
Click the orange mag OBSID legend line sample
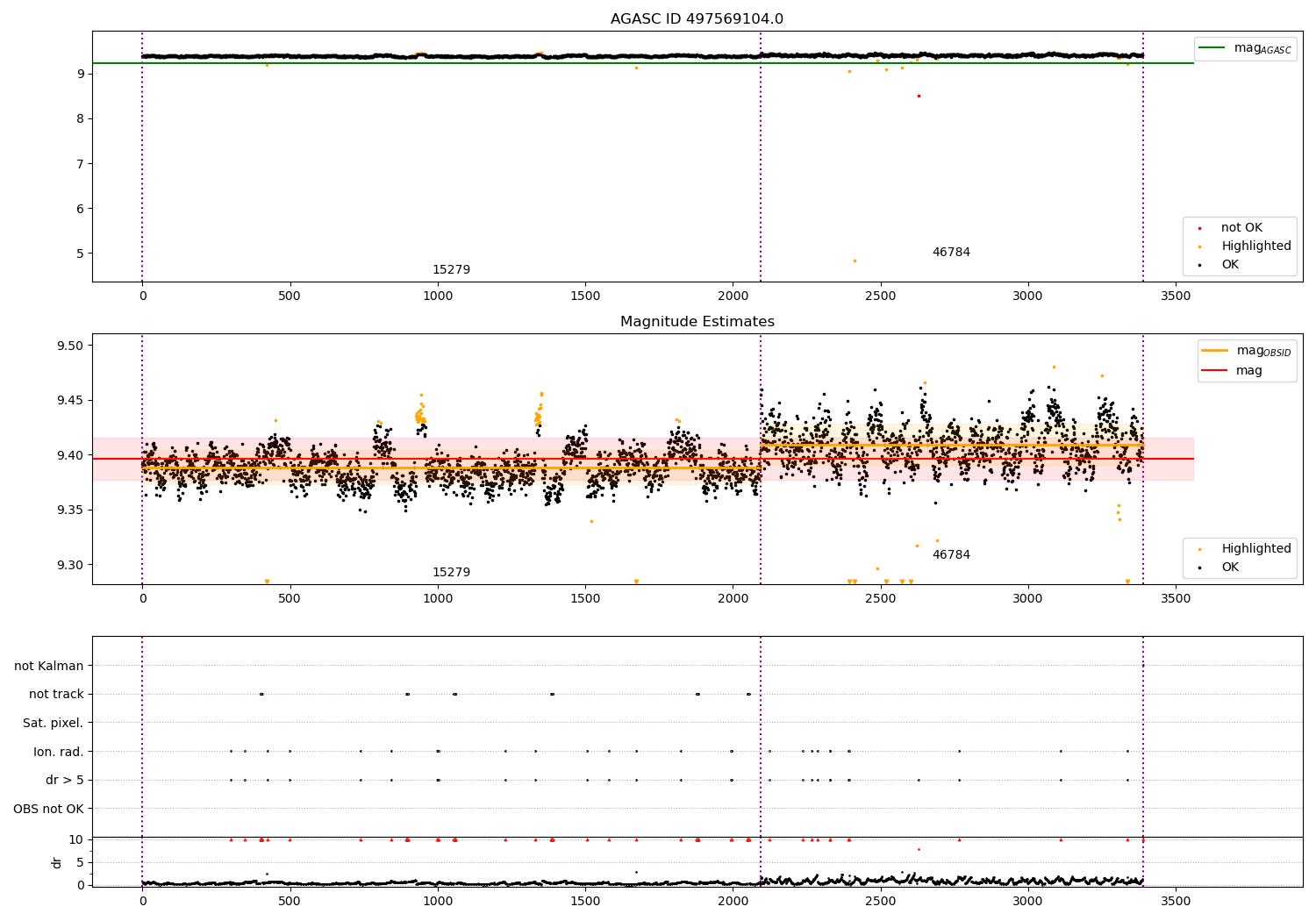[1215, 350]
